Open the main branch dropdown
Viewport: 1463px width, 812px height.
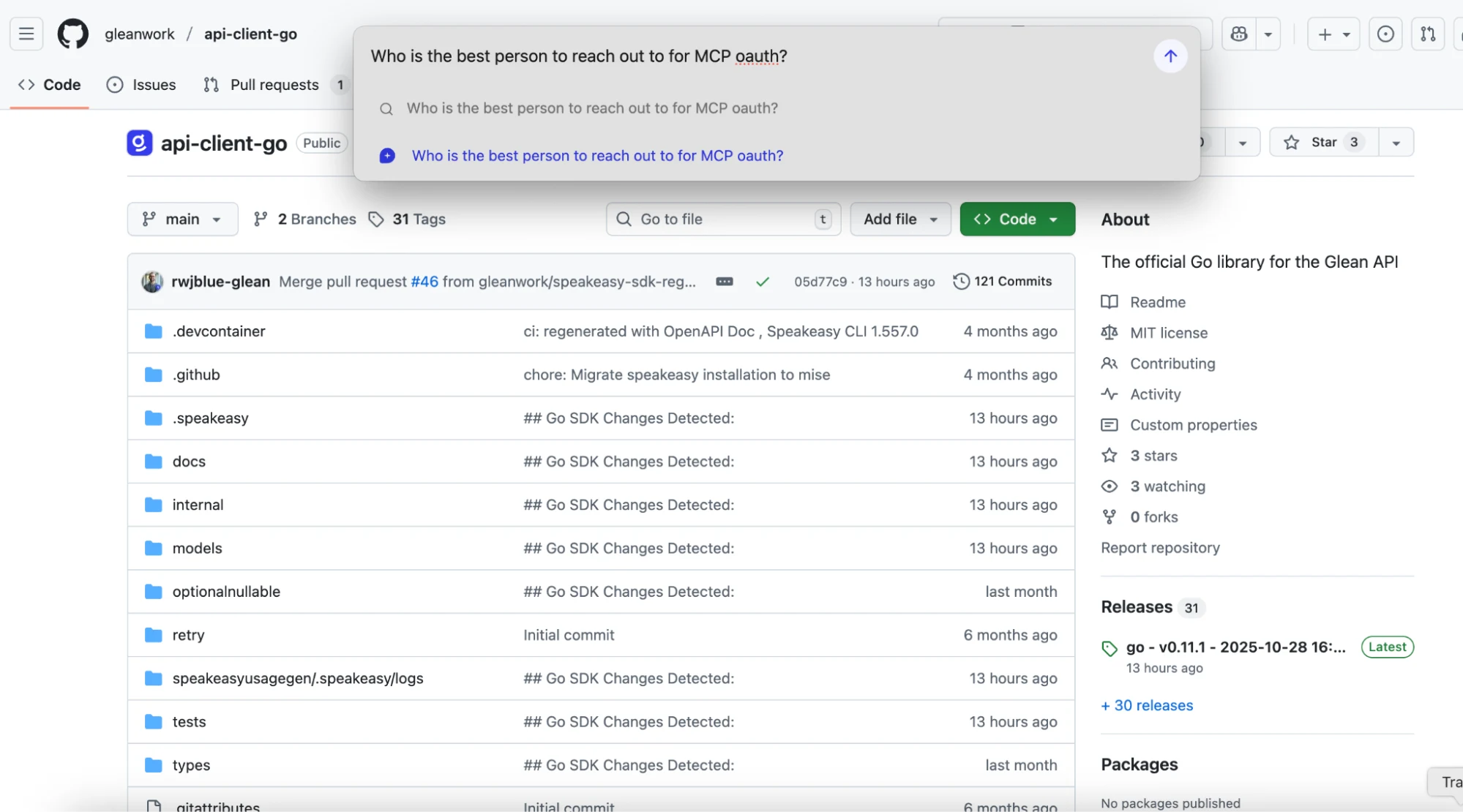pos(182,219)
